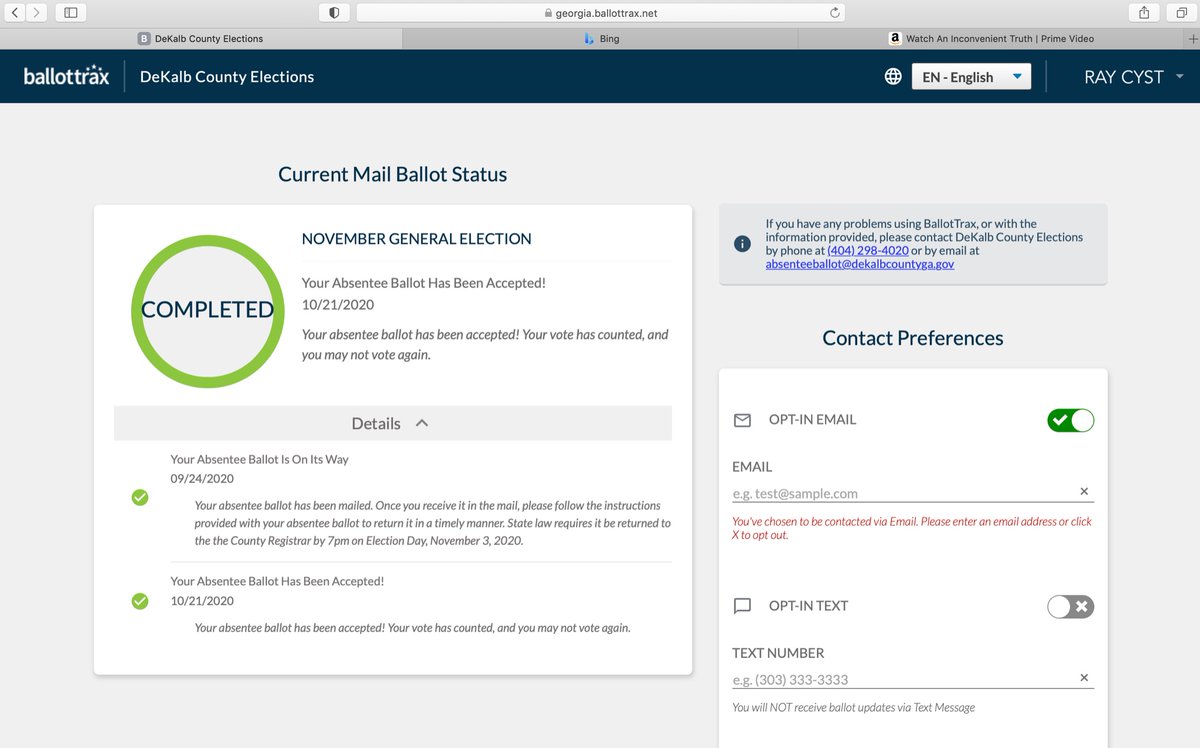Click the green check for Ballot On Its Way
The image size is (1200, 748).
click(140, 497)
